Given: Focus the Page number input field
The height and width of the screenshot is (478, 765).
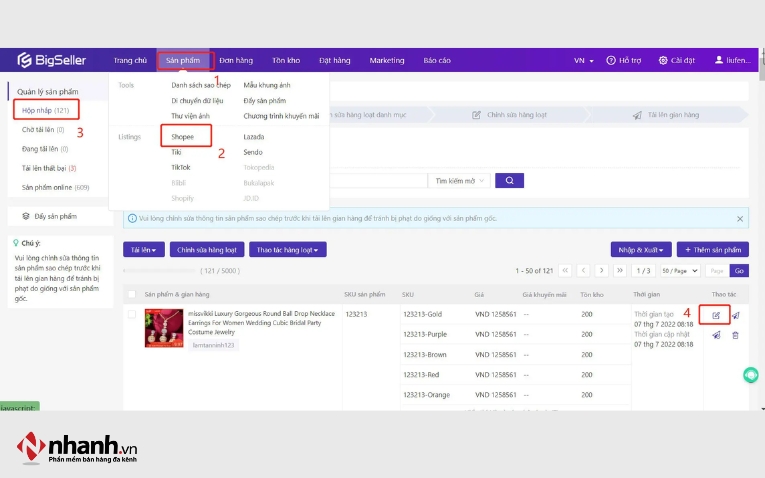Looking at the screenshot, I should coord(717,270).
